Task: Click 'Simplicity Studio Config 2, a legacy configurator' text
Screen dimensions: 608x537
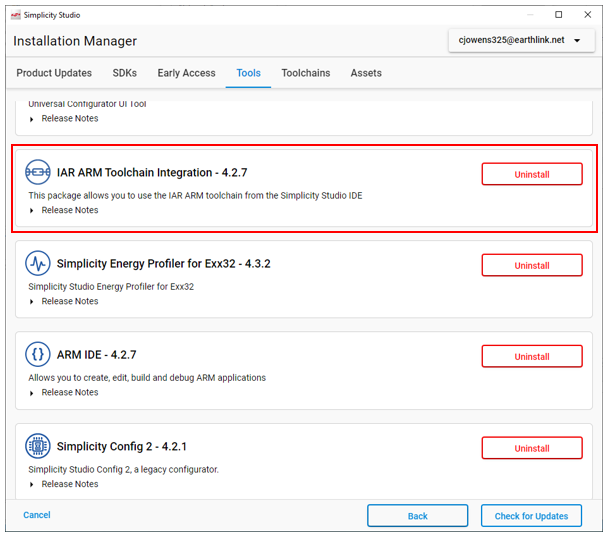Action: [x=123, y=470]
